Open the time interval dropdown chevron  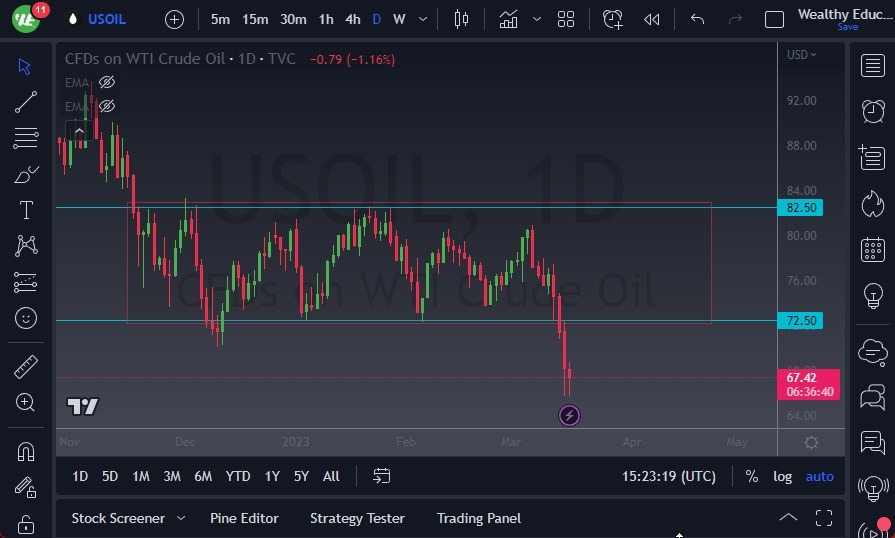pos(424,19)
